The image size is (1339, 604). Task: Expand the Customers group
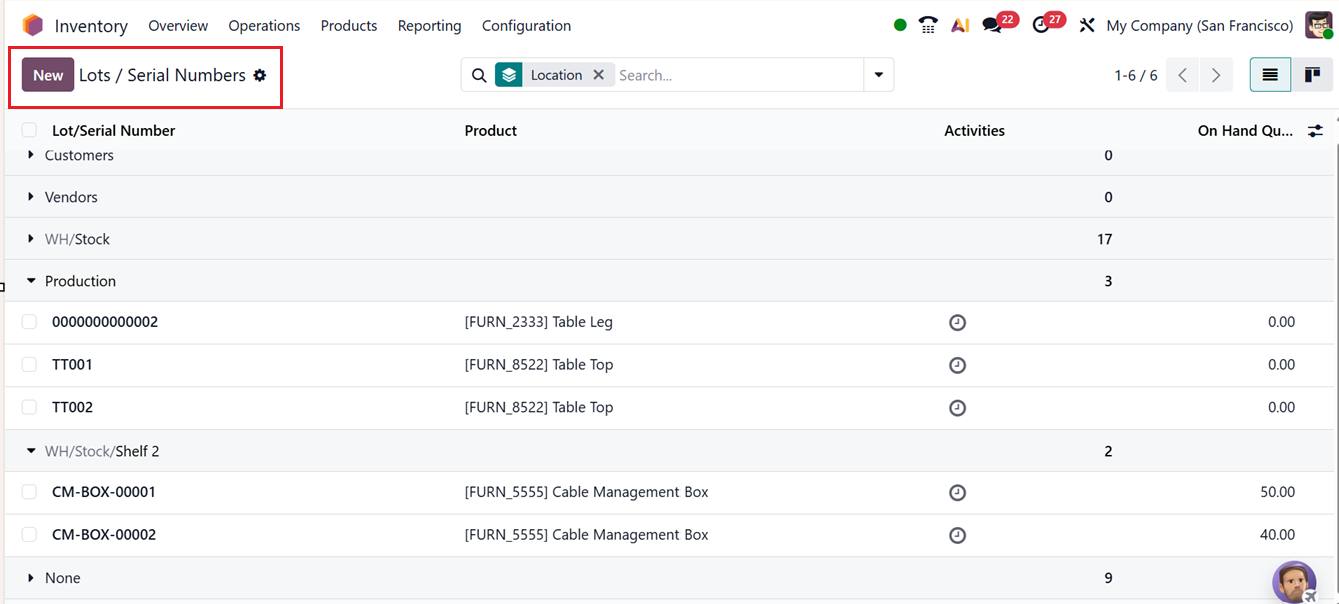click(31, 155)
